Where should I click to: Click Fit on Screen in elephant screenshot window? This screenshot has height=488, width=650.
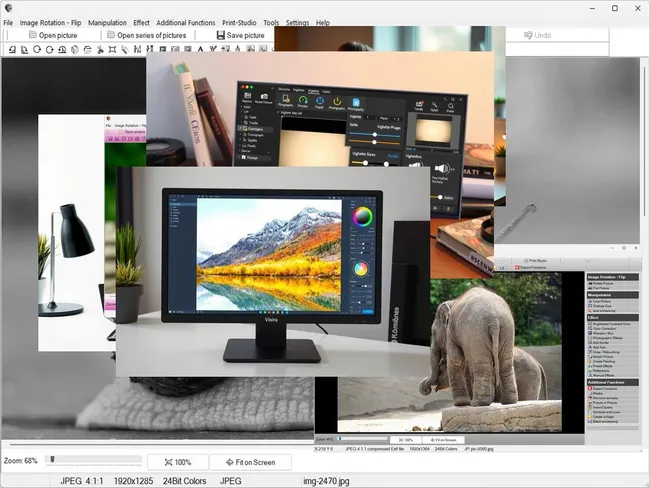coord(443,439)
